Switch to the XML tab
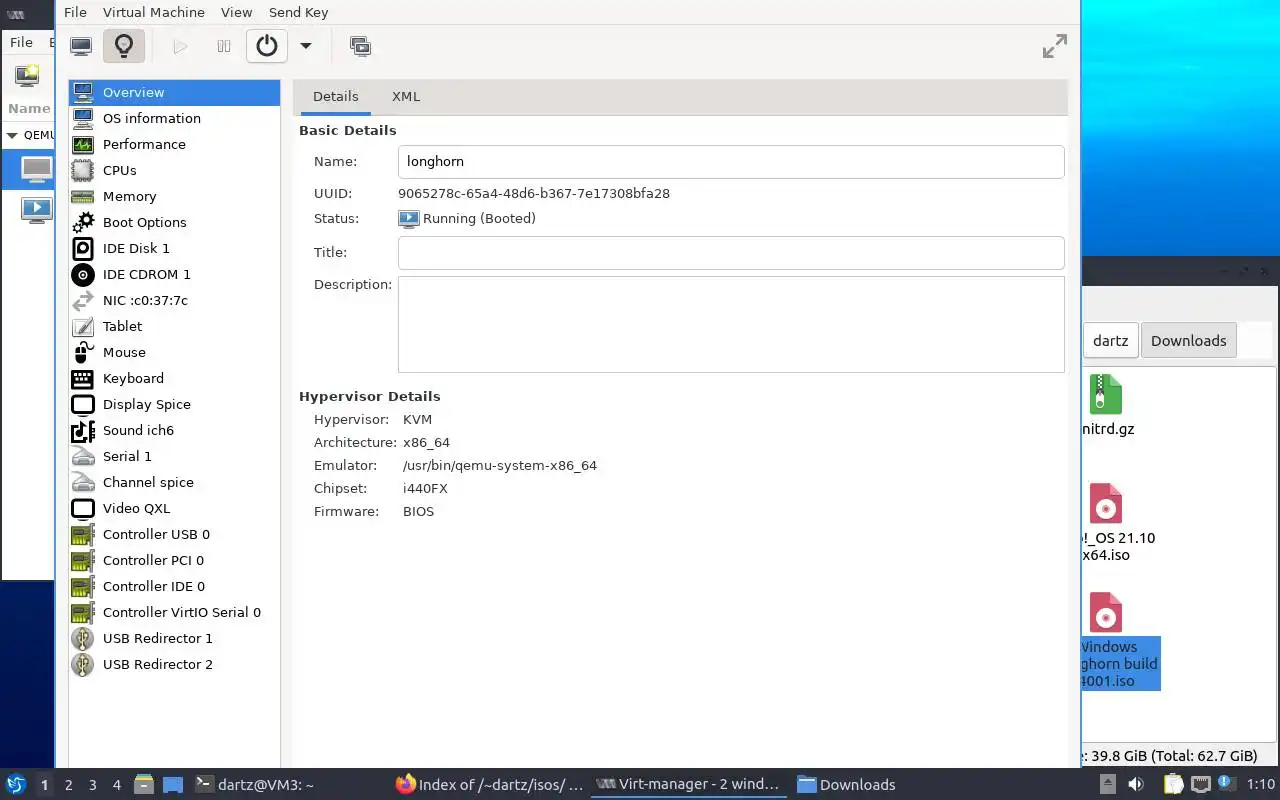Screen dimensions: 1280x800 click(x=406, y=97)
